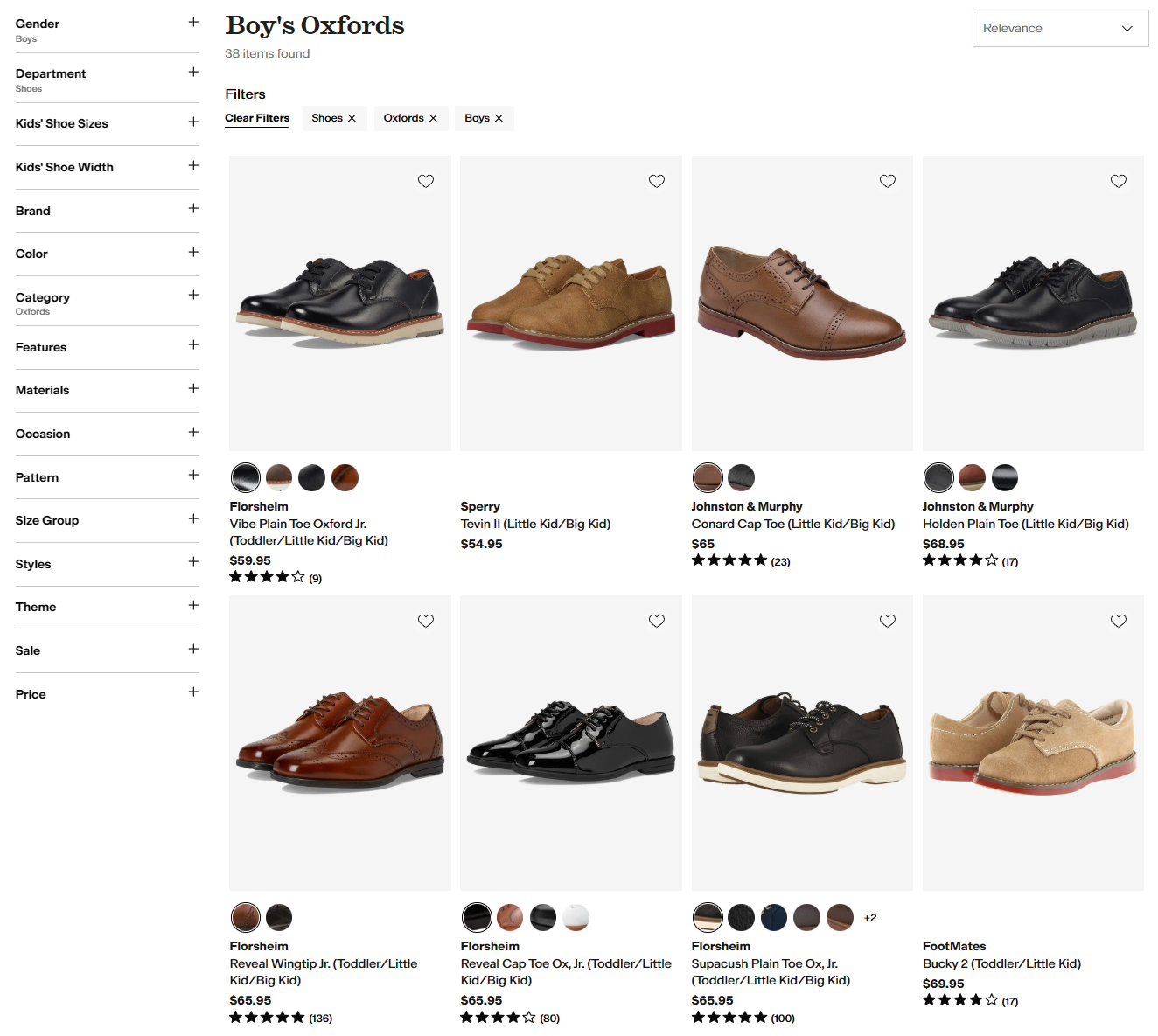Image resolution: width=1158 pixels, height=1036 pixels.
Task: Click Clear Filters to reset all filters
Action: [x=257, y=118]
